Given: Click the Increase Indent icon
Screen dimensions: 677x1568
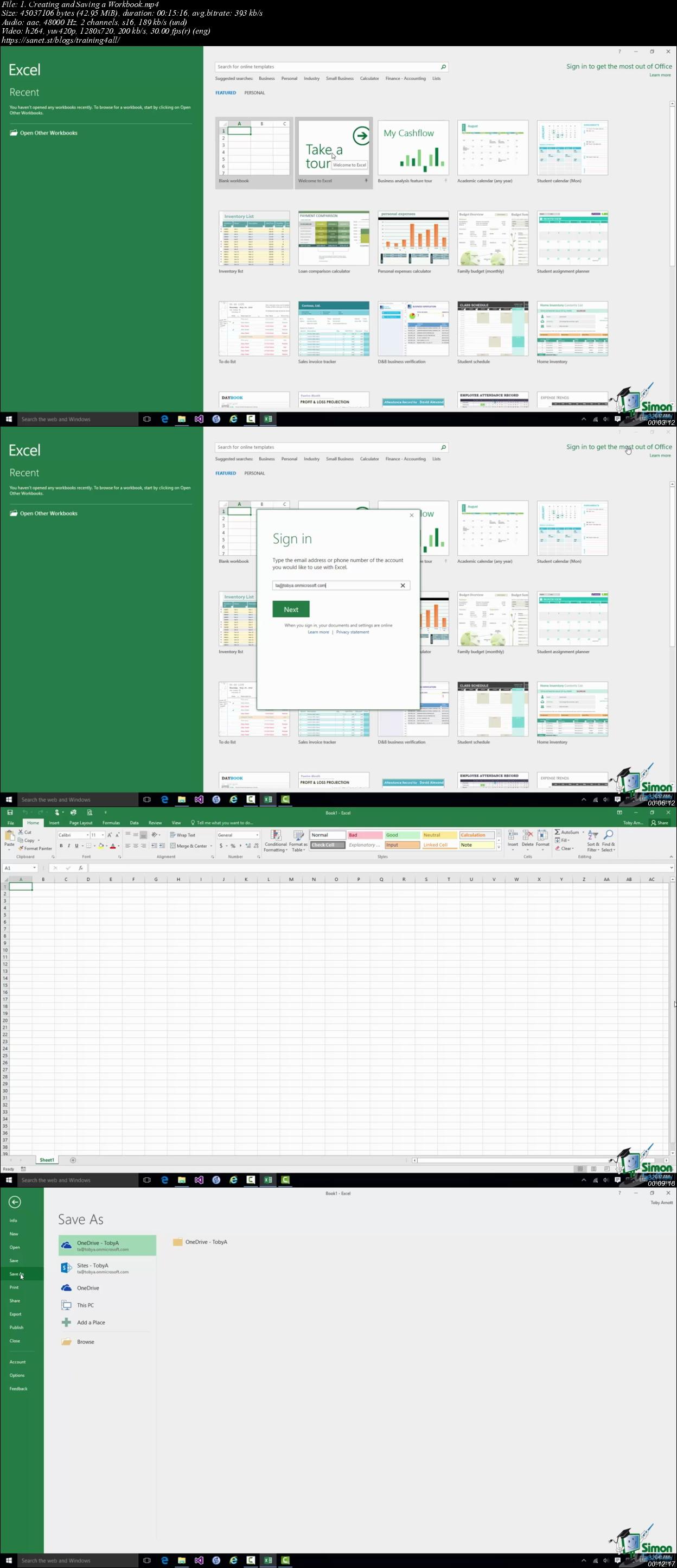Looking at the screenshot, I should click(x=162, y=846).
